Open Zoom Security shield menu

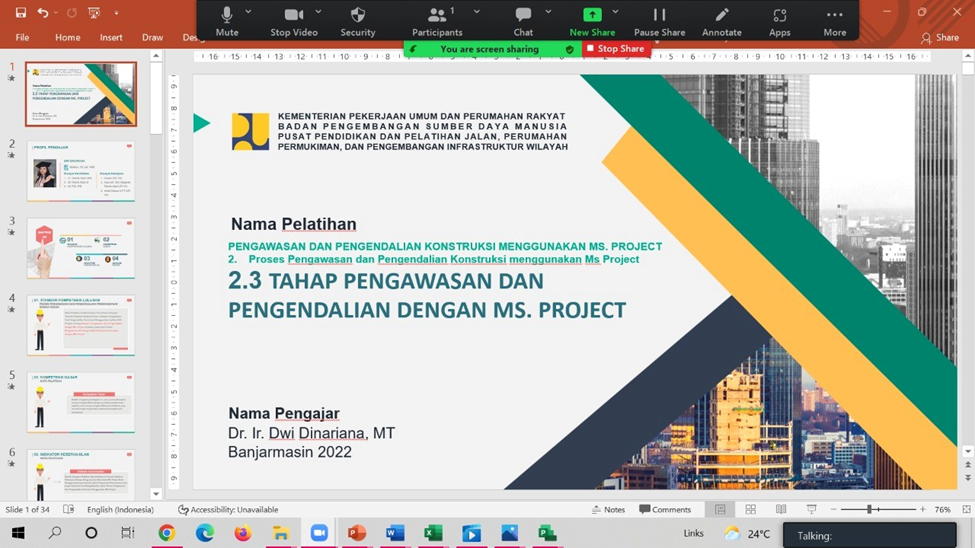point(358,21)
